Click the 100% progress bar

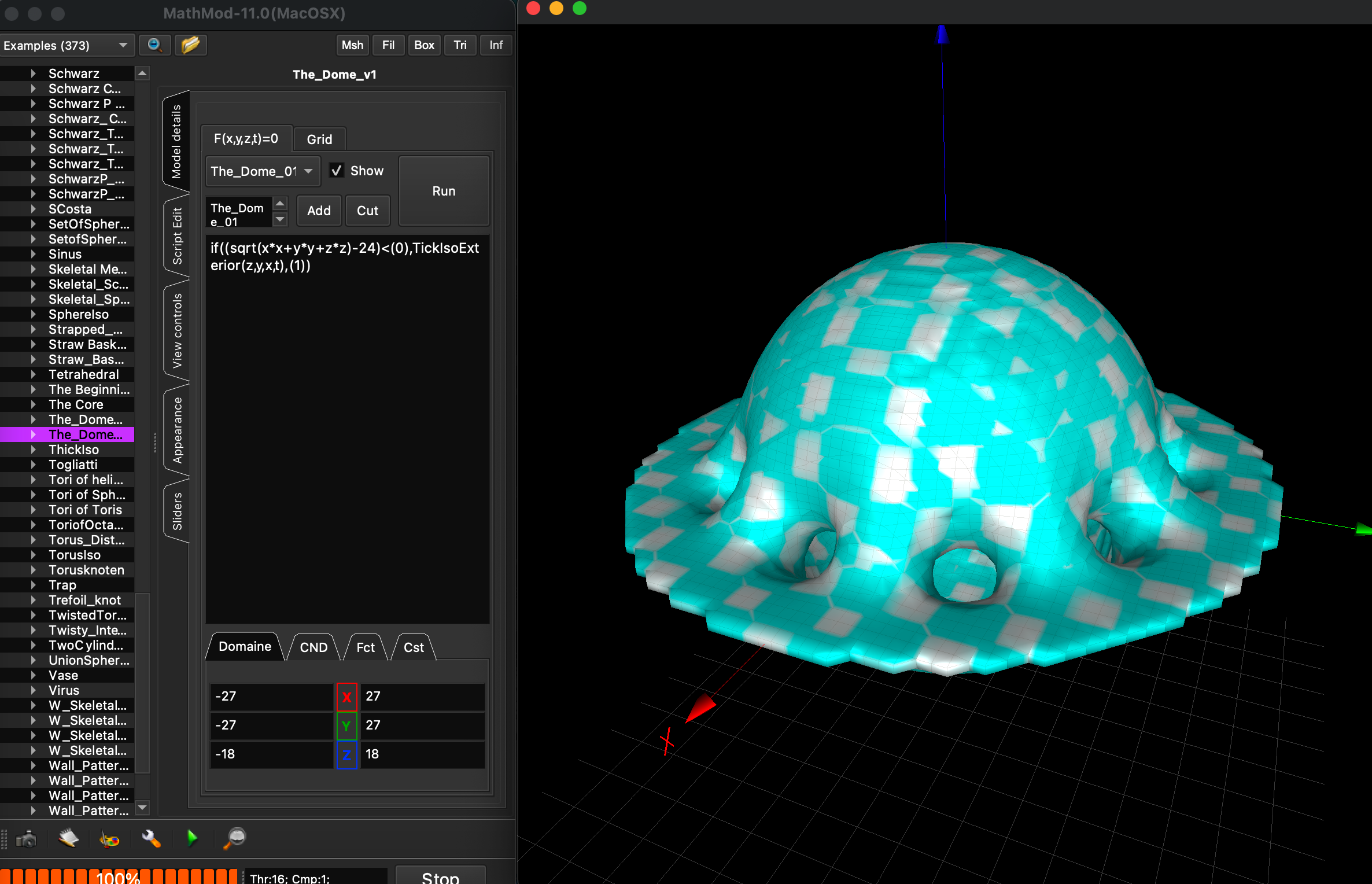click(x=119, y=876)
